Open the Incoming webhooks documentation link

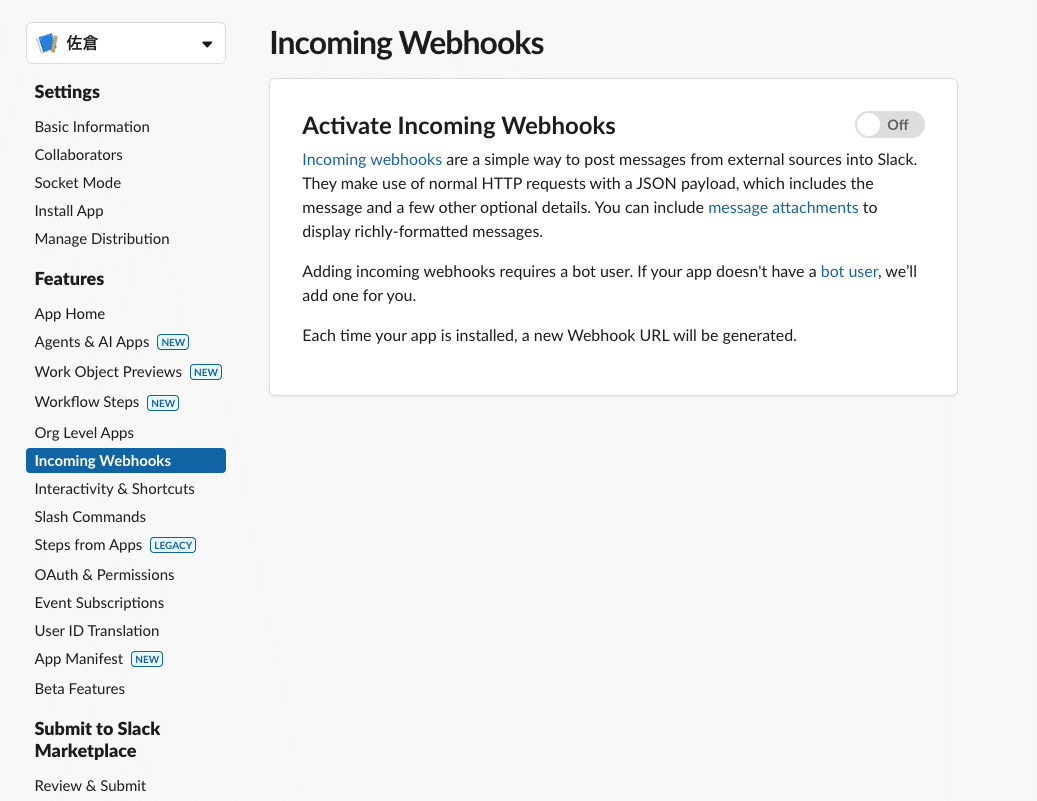372,159
